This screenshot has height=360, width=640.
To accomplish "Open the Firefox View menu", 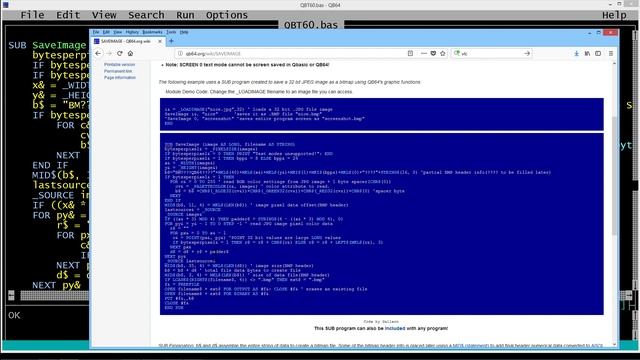I will 118,32.
